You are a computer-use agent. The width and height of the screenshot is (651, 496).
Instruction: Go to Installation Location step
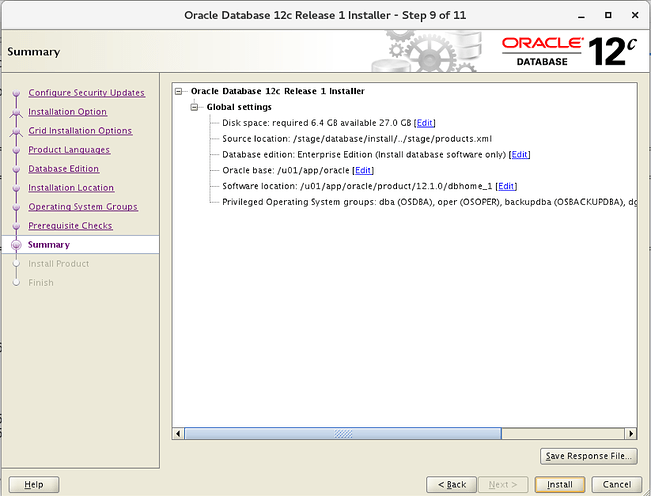tap(71, 188)
